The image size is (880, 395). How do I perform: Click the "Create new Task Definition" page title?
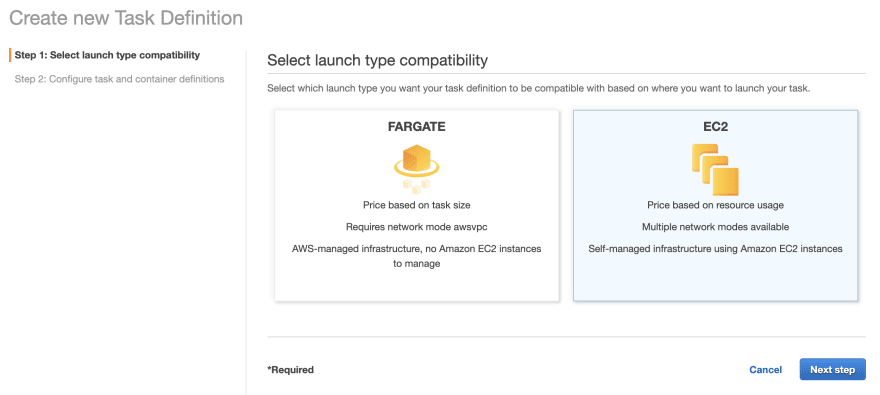point(126,18)
